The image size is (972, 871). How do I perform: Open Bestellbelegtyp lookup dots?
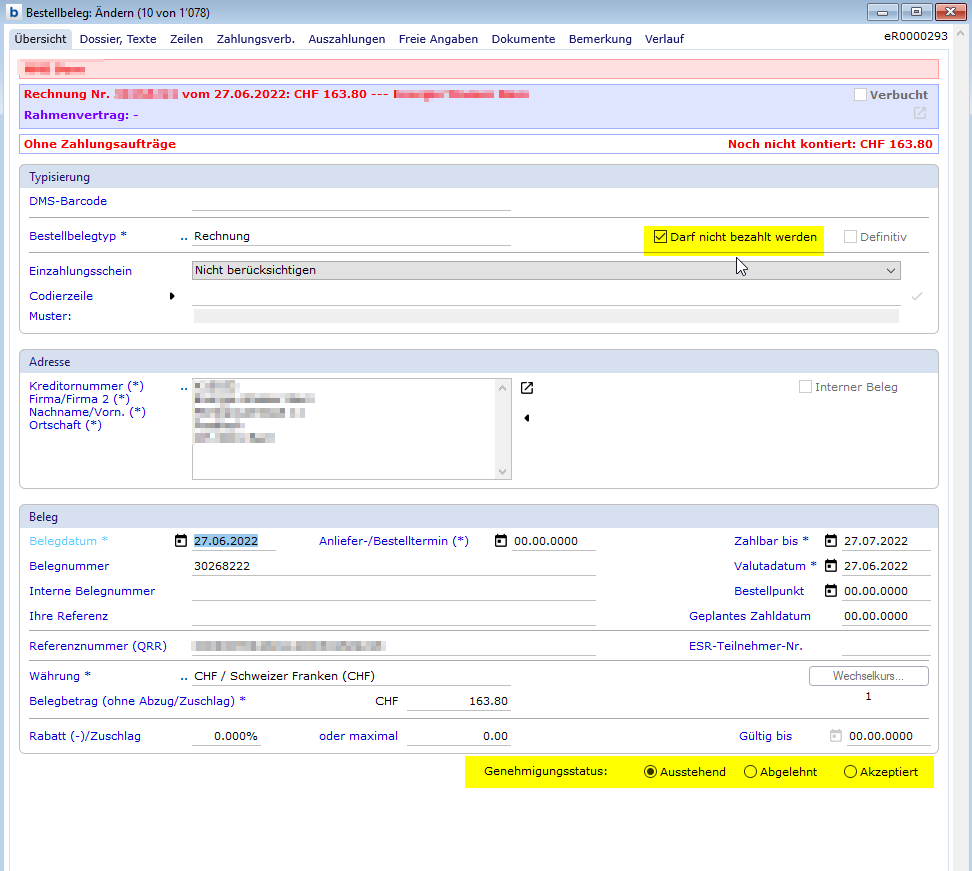[x=183, y=237]
